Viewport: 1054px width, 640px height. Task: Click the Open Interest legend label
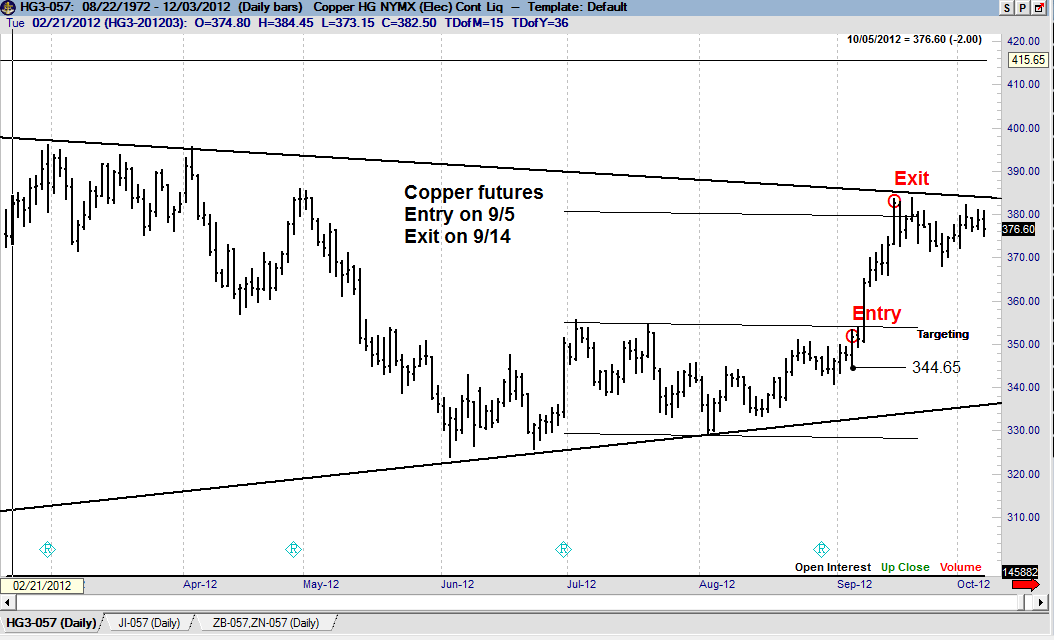[833, 567]
